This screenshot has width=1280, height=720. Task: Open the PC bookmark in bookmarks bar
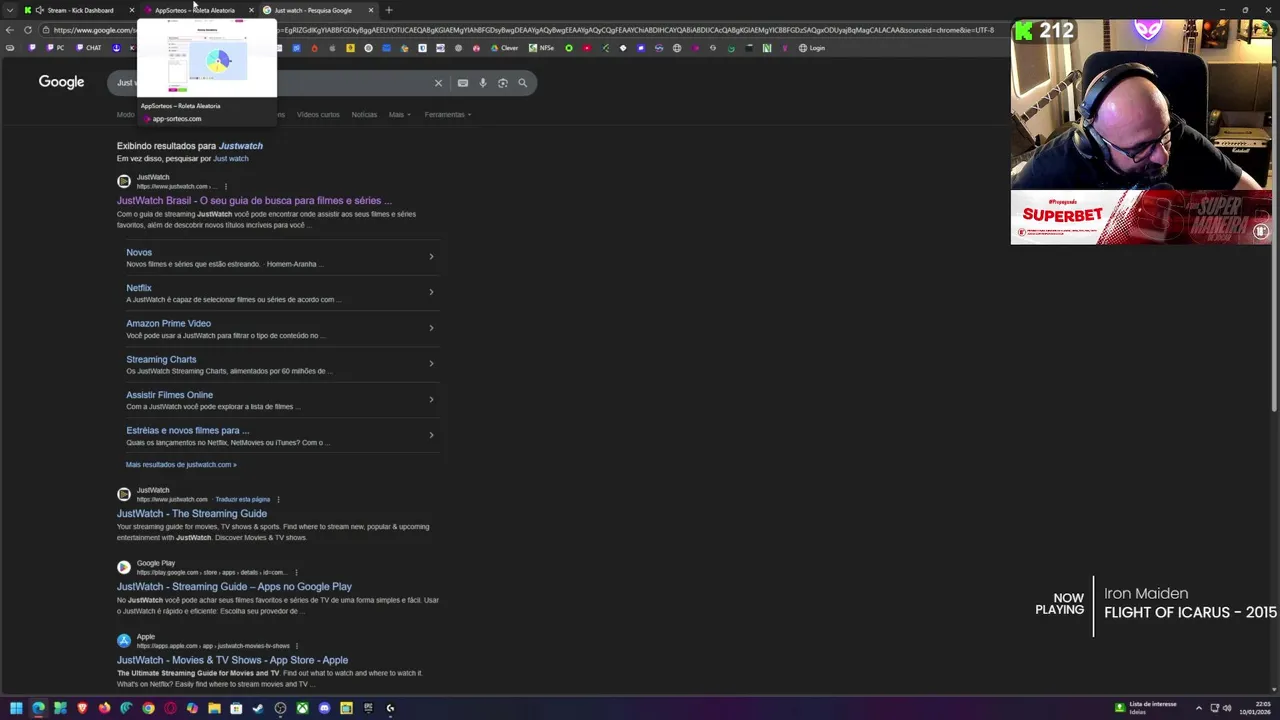(x=55, y=48)
